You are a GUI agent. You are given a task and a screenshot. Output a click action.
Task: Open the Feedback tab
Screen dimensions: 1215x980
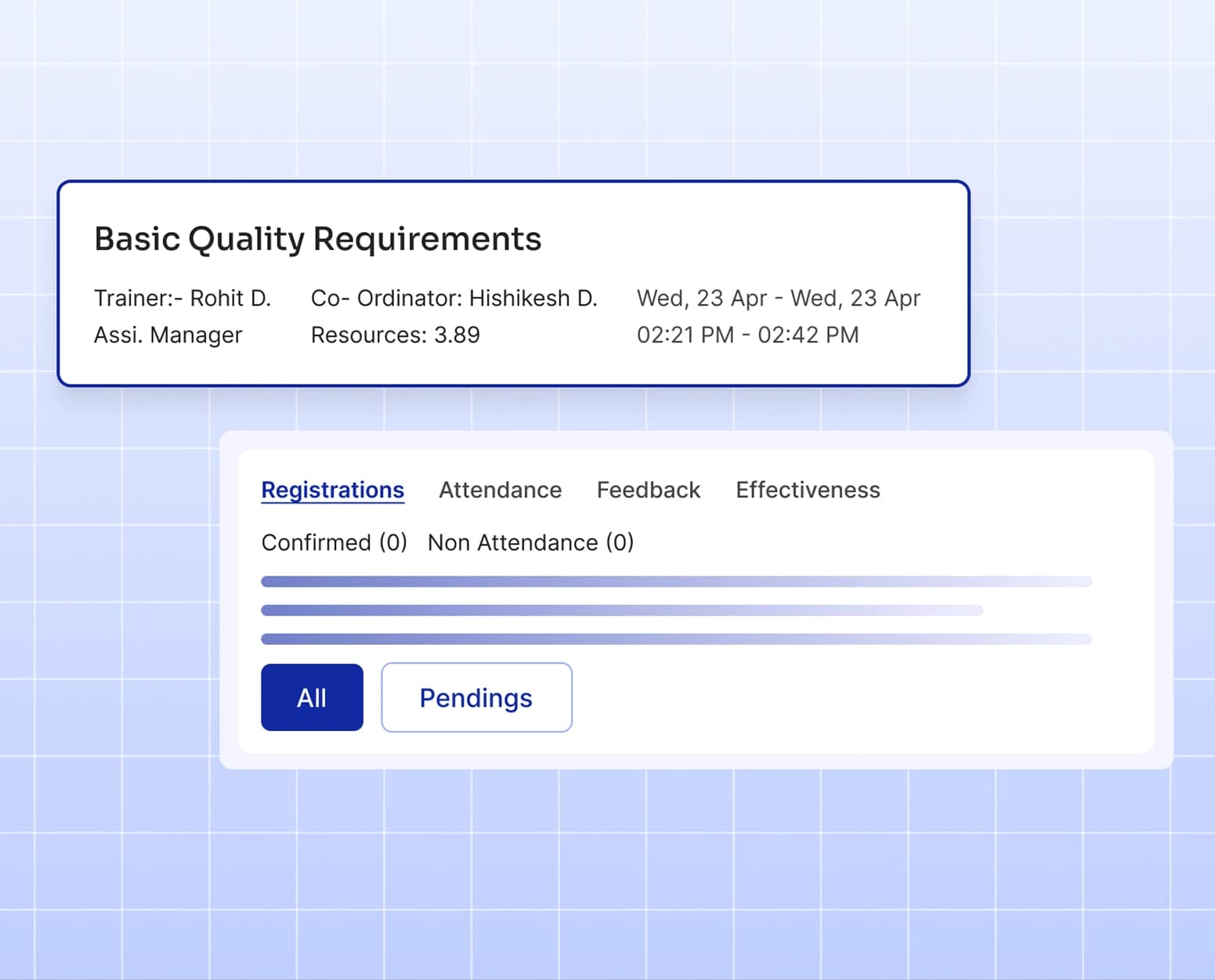coord(648,490)
